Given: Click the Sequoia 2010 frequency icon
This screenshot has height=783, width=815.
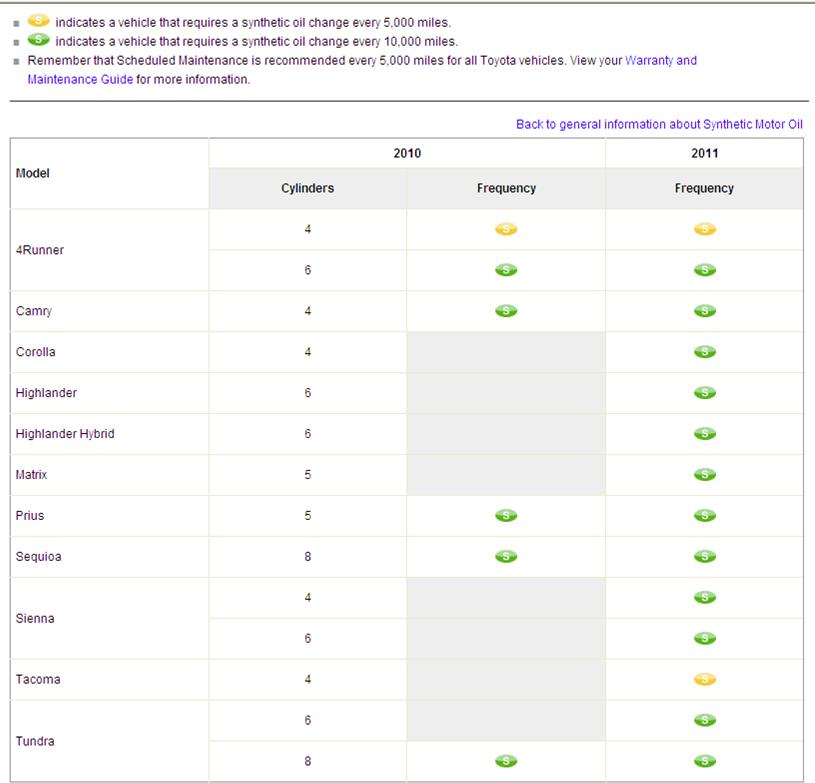Looking at the screenshot, I should tap(506, 557).
